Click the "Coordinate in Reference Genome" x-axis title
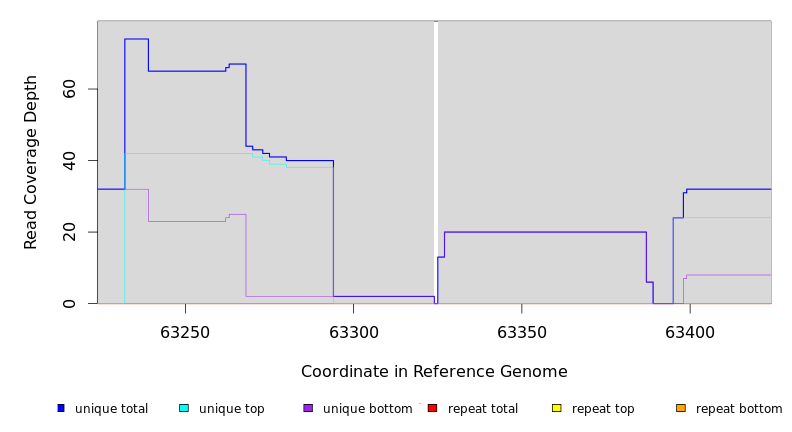792x432 pixels. pos(434,372)
